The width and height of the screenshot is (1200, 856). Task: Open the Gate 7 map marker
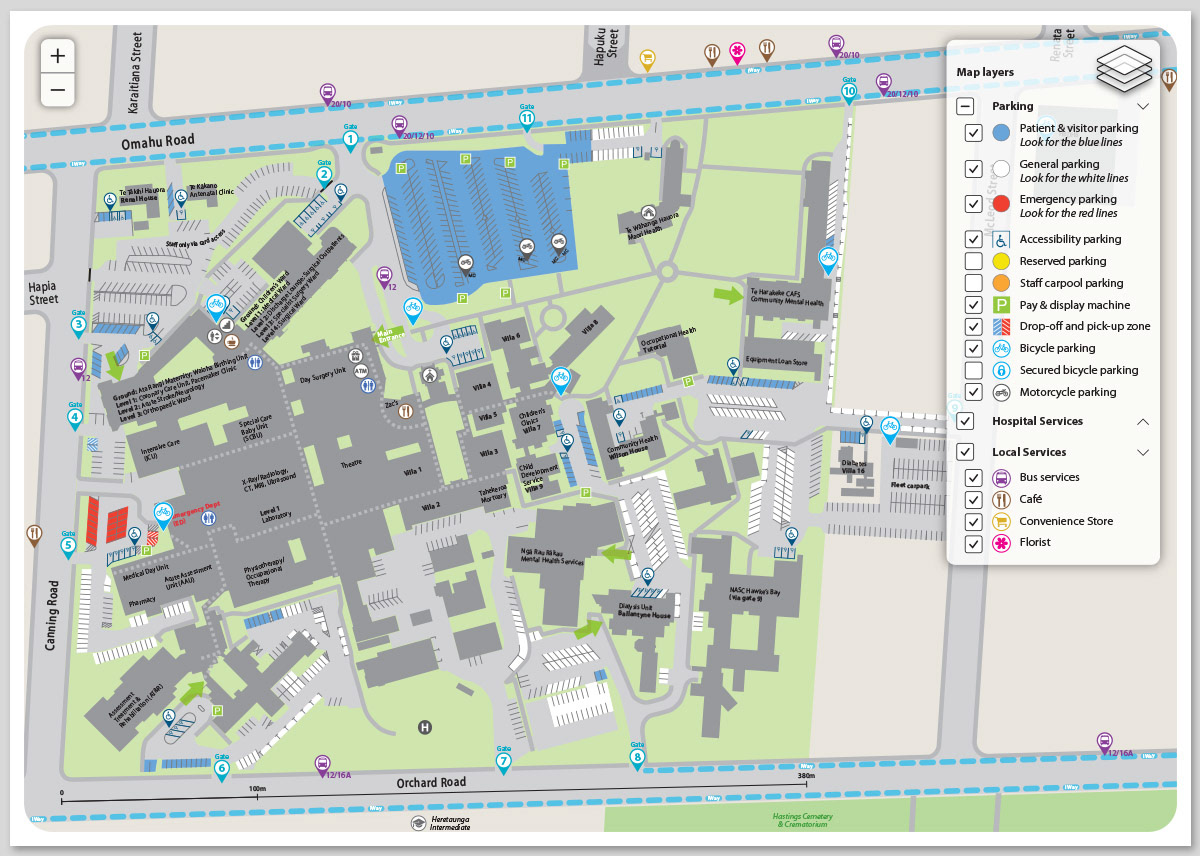coord(503,760)
